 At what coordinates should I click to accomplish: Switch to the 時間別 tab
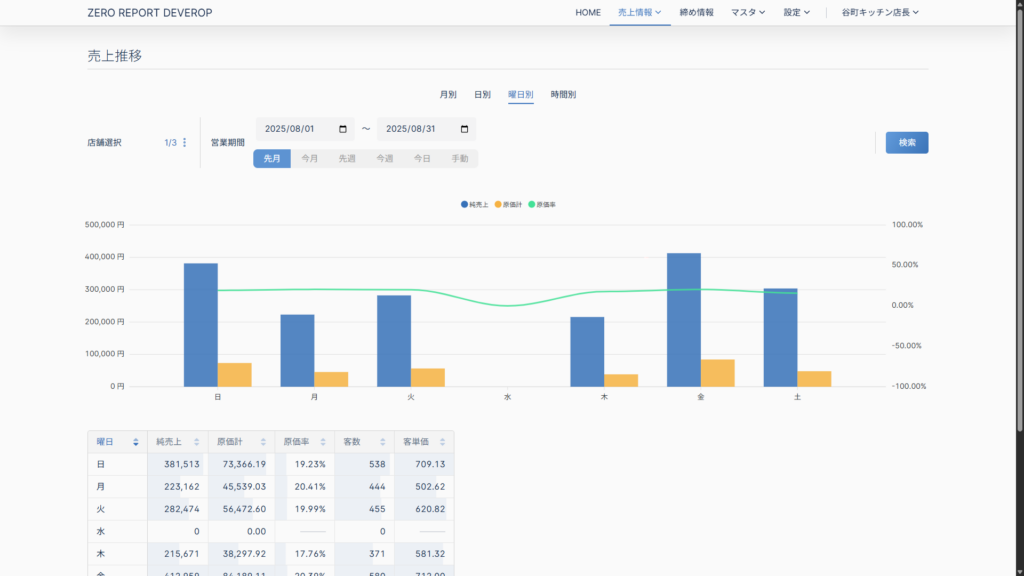tap(563, 95)
